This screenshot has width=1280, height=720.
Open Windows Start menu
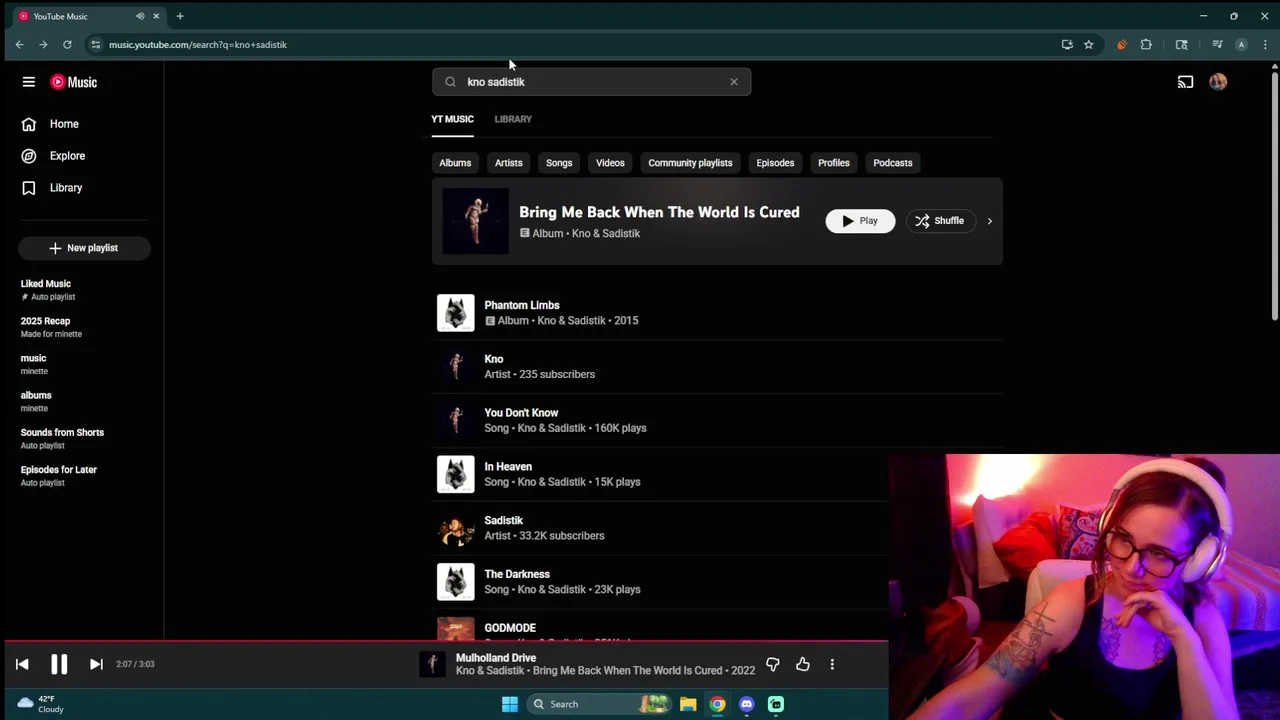click(509, 704)
